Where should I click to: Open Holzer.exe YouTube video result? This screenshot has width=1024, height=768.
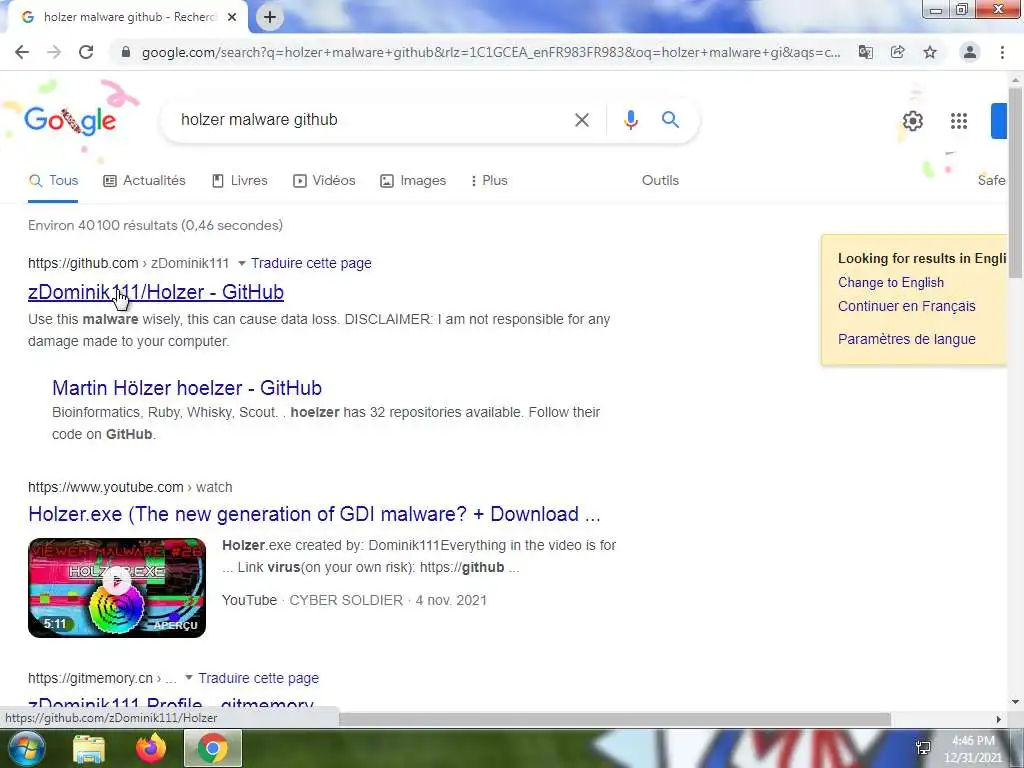314,514
